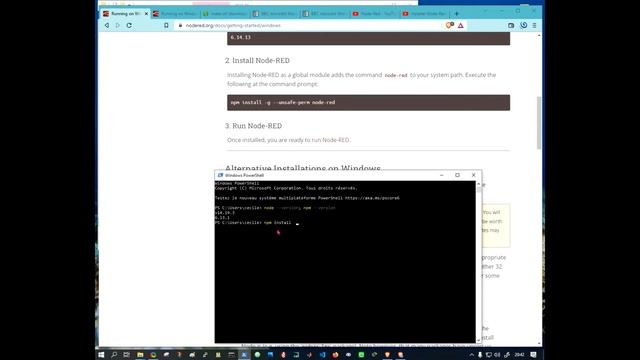The width and height of the screenshot is (640, 360).
Task: Click the PowerShell scrollbar down arrow
Action: tap(478, 340)
